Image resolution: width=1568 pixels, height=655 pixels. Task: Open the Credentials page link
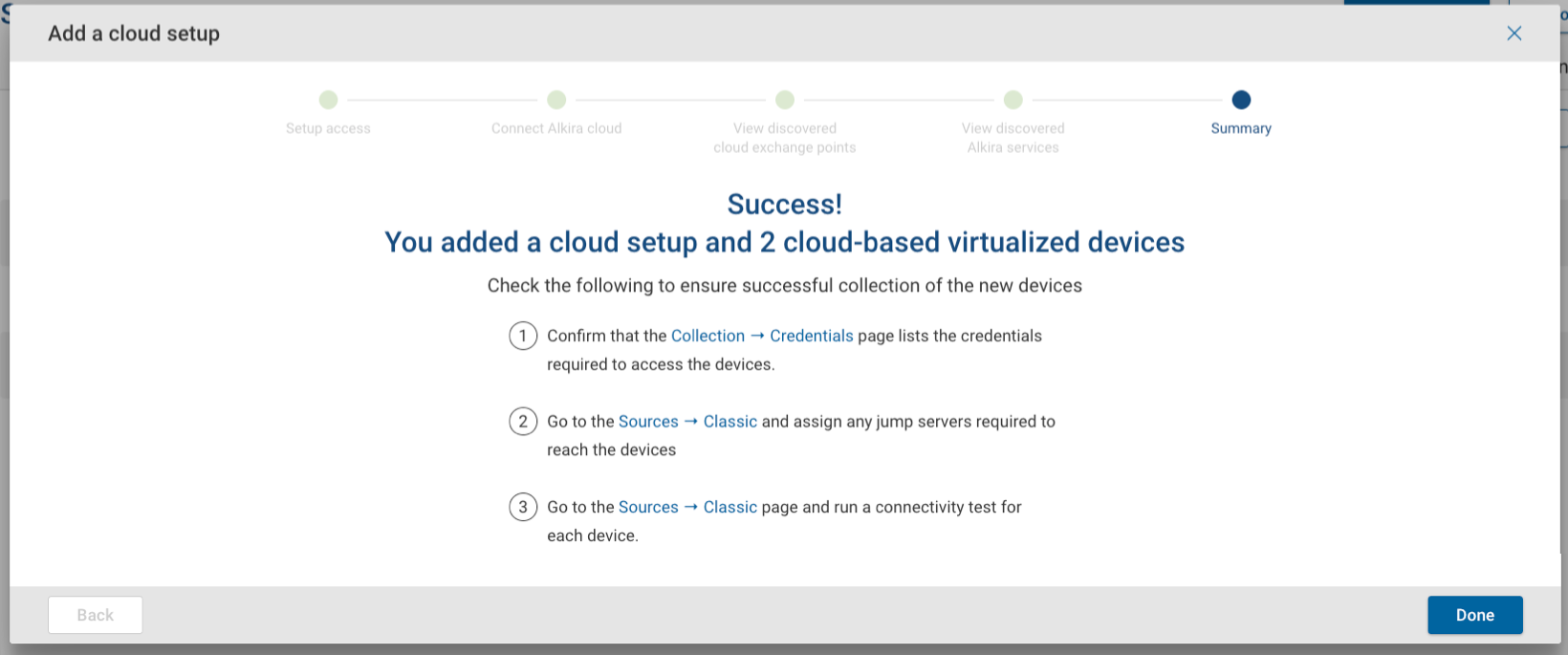[811, 336]
